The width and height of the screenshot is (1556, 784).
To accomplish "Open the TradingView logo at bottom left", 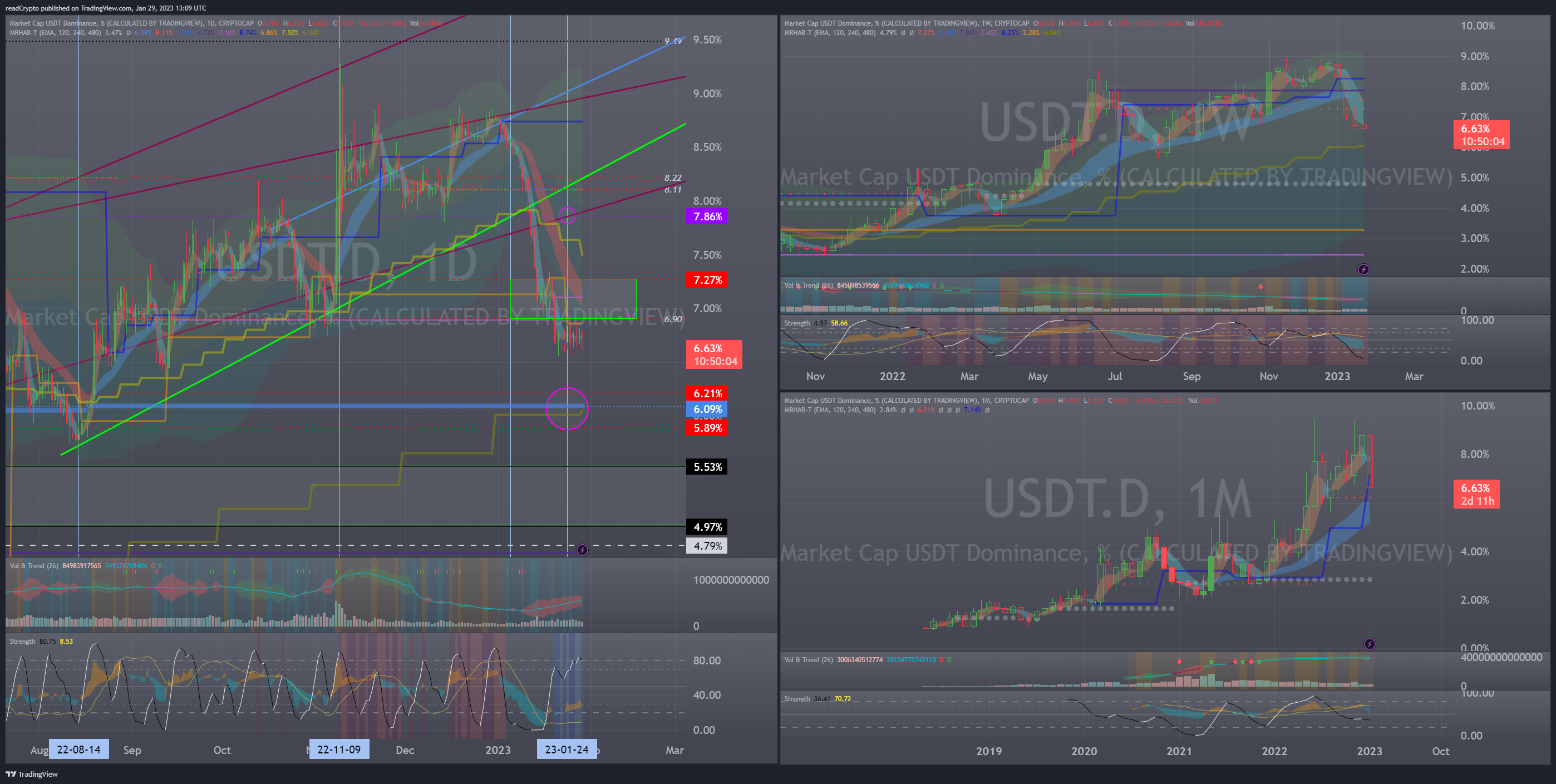I will pos(32,774).
